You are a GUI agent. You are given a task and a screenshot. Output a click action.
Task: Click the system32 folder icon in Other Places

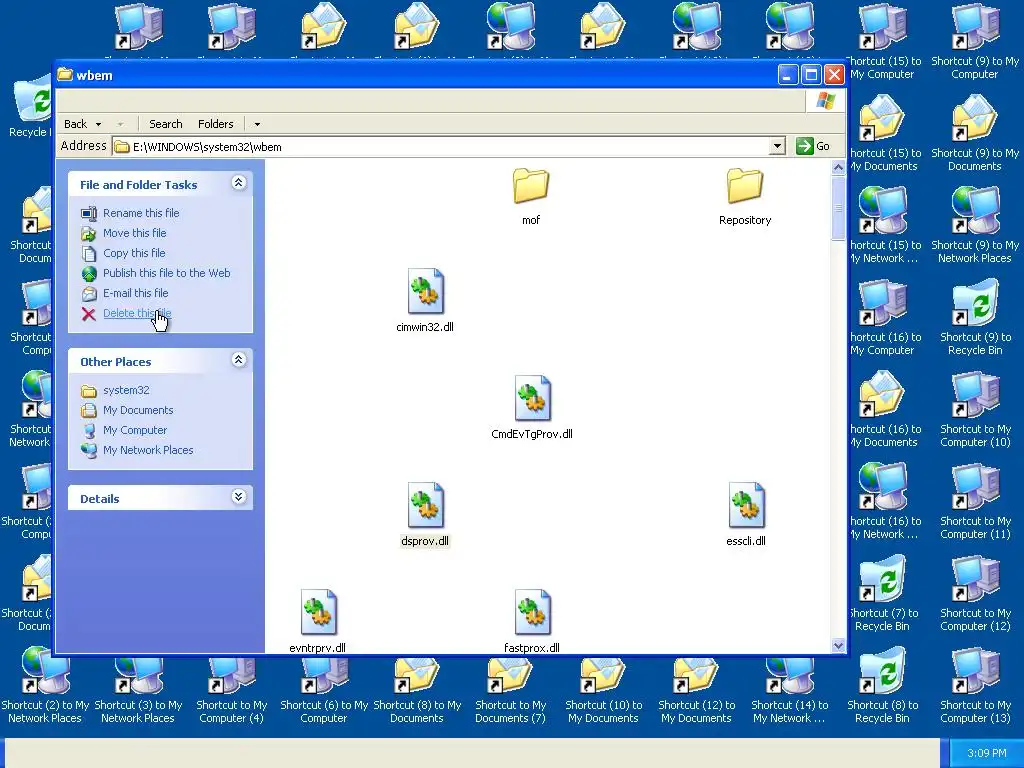pyautogui.click(x=89, y=391)
